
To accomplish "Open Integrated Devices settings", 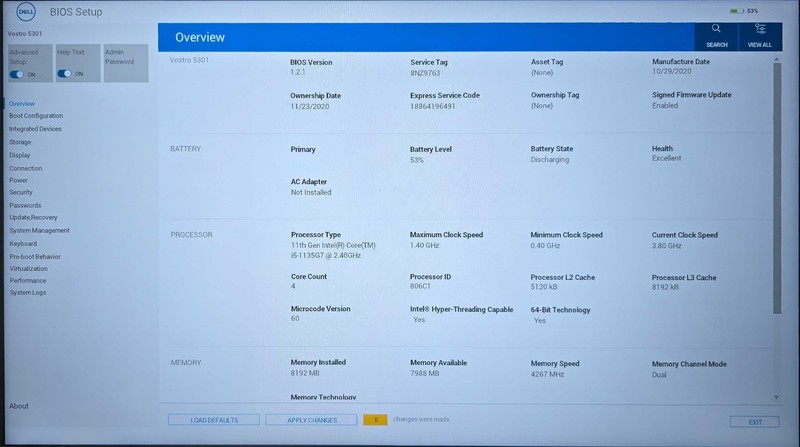I will [35, 129].
